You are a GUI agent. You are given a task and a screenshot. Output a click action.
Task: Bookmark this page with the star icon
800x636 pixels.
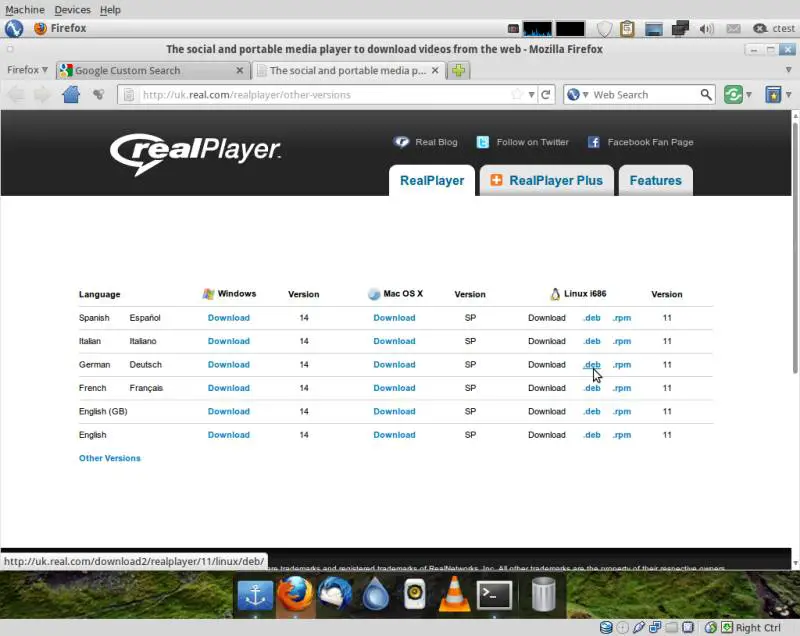coord(517,94)
